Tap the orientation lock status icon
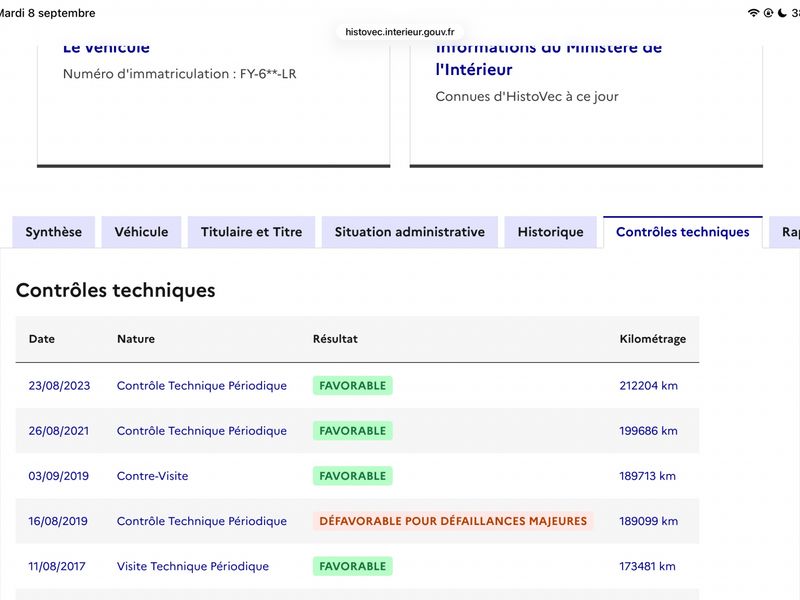Screen dimensions: 800x600 pos(768,13)
